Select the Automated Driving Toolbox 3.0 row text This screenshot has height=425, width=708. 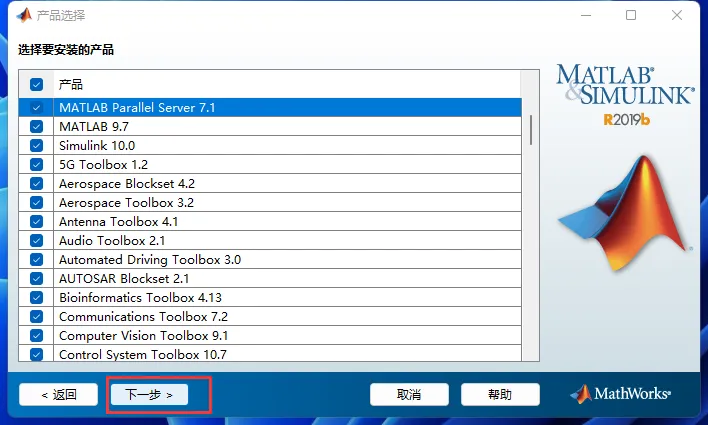[150, 260]
